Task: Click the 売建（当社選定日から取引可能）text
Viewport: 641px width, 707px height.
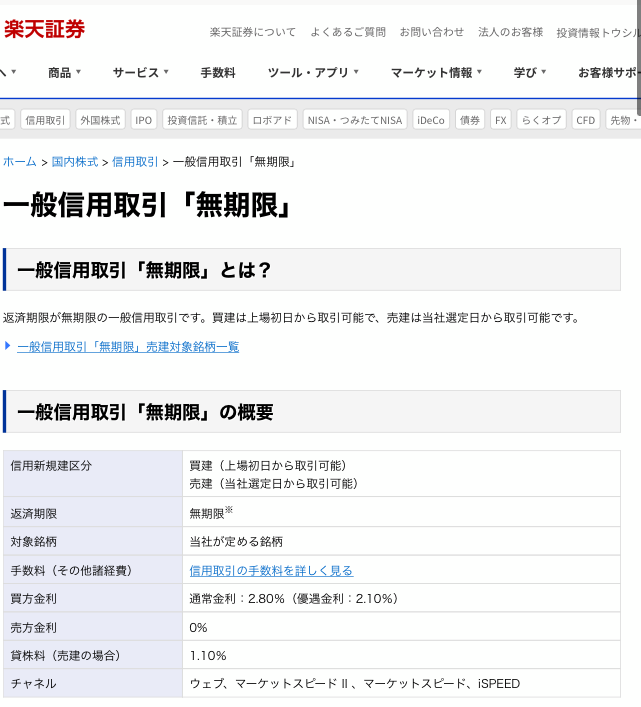Action: (x=274, y=484)
